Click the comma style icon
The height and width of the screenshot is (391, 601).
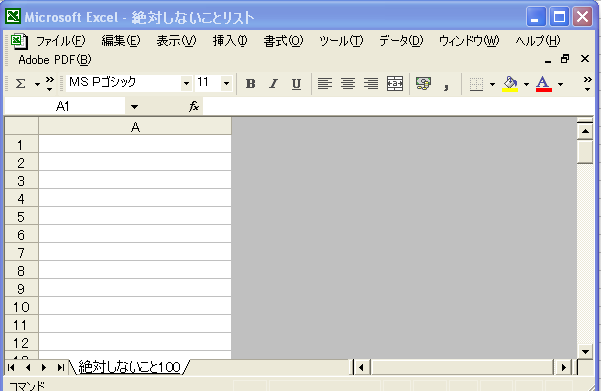(x=446, y=85)
